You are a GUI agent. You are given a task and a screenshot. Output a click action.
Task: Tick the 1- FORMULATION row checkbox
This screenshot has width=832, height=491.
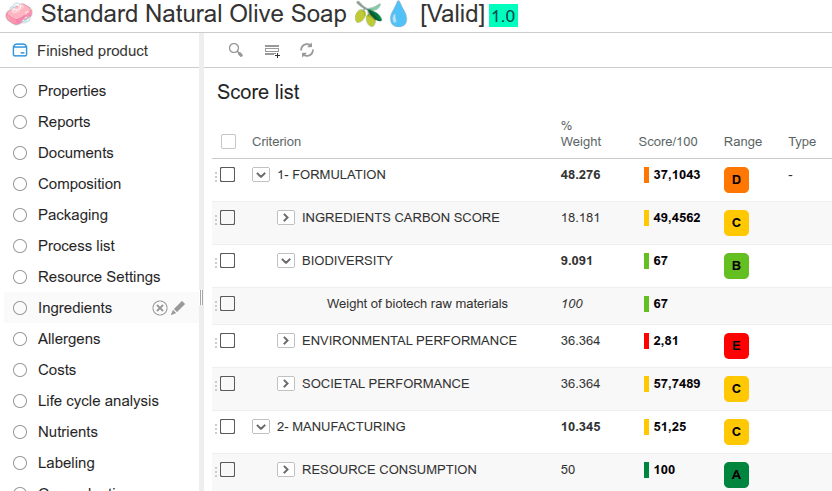(228, 175)
